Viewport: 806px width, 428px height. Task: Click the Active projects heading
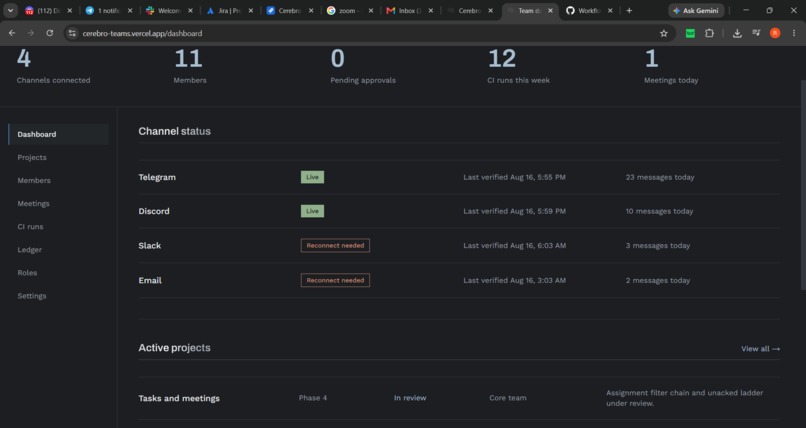pos(174,348)
